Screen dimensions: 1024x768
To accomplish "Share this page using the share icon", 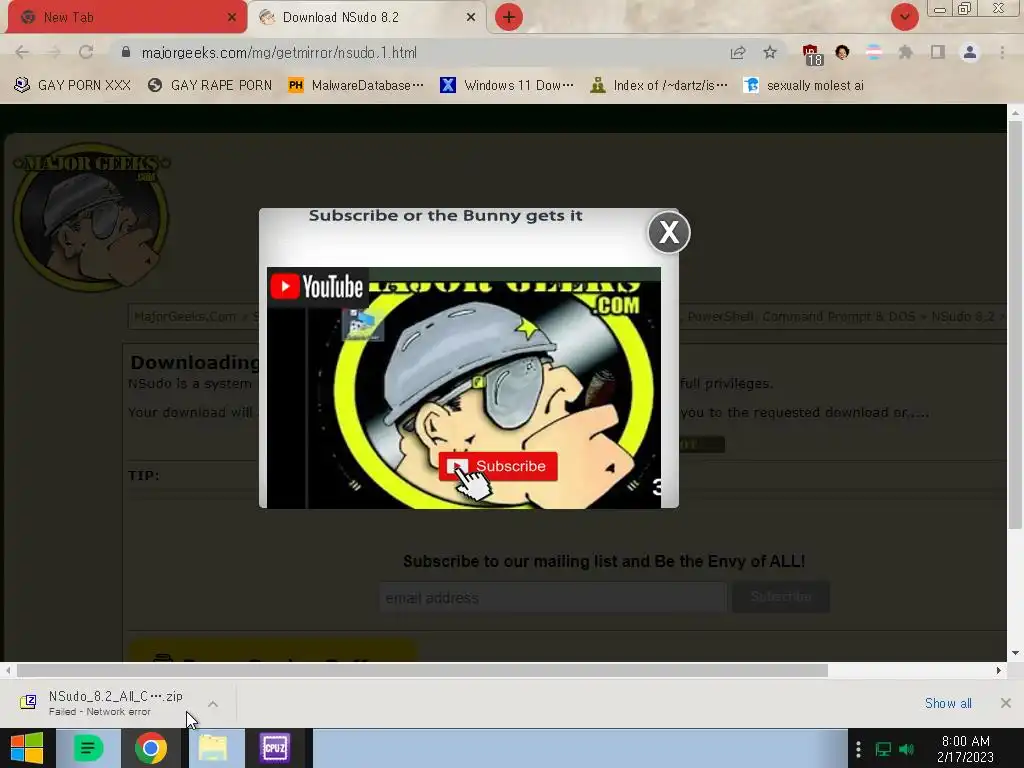I will point(738,52).
